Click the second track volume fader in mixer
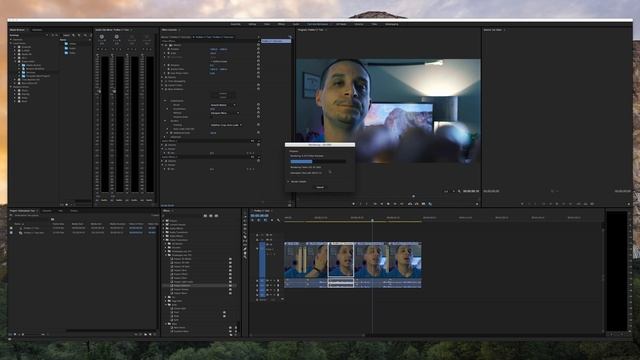The height and width of the screenshot is (360, 640). tap(114, 91)
